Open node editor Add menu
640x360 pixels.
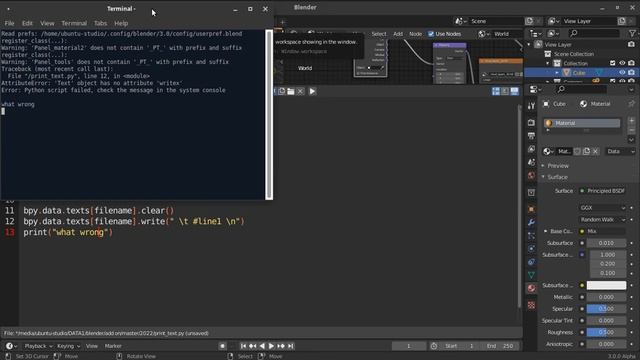[x=398, y=34]
